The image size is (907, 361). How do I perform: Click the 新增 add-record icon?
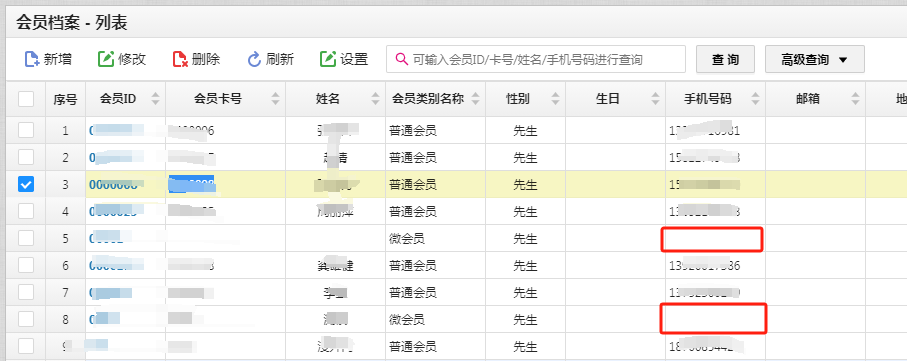pos(32,59)
